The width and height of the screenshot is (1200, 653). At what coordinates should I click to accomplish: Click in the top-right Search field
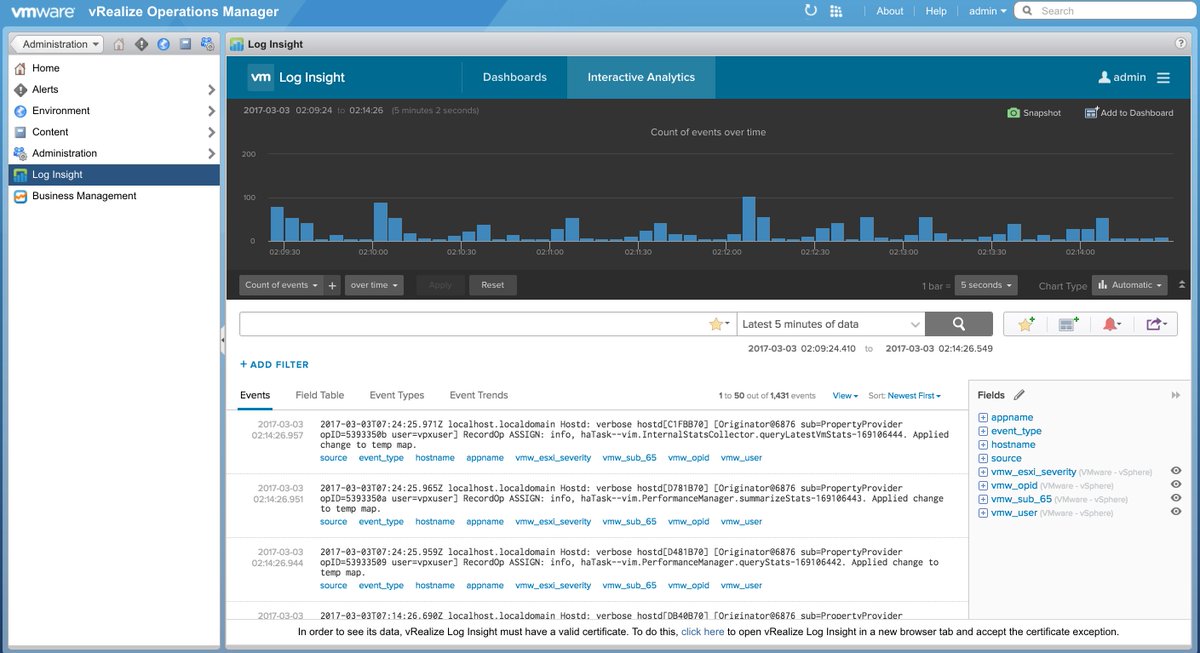click(x=1105, y=11)
